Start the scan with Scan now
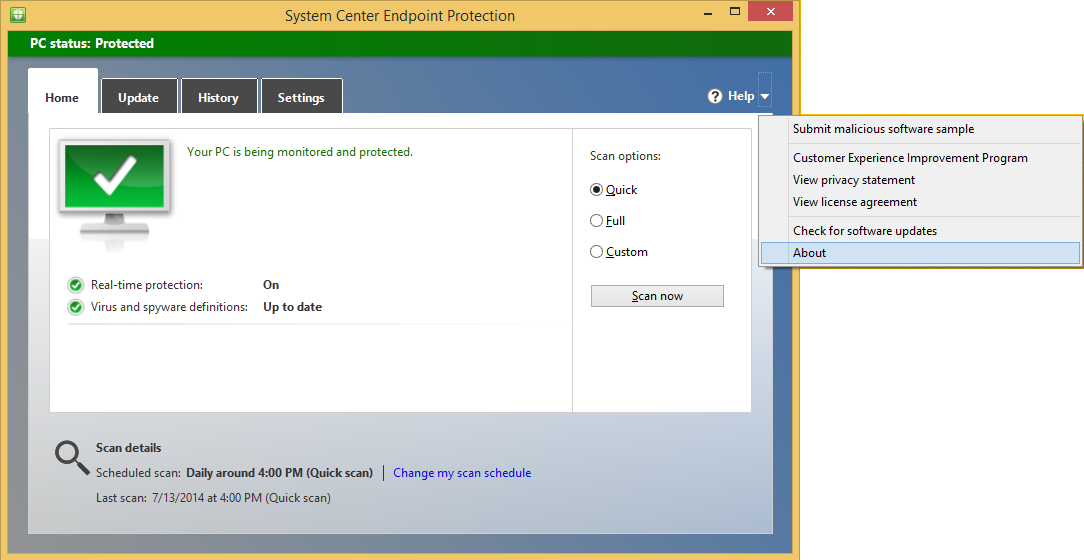 point(657,296)
